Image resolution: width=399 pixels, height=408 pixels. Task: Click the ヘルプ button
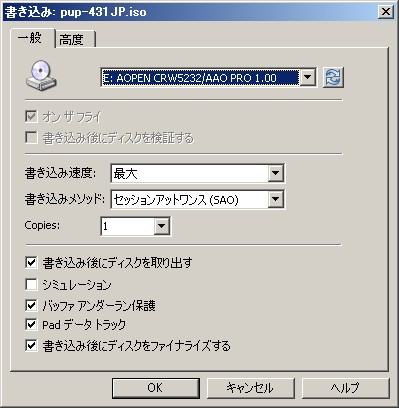(x=345, y=388)
